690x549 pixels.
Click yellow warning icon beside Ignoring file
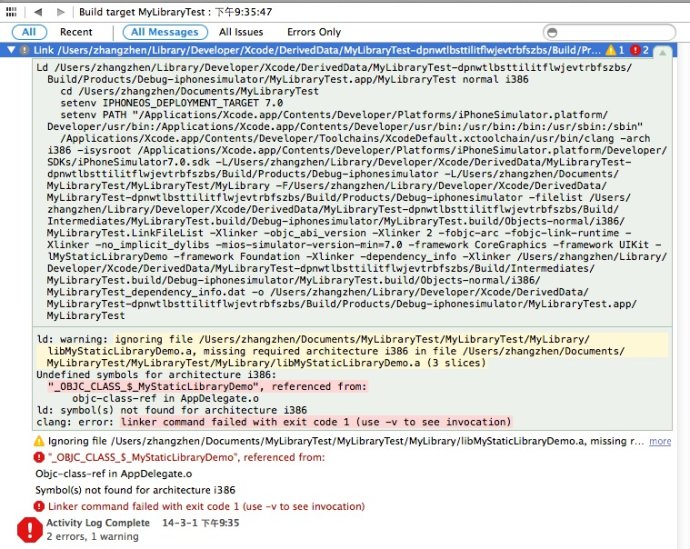click(39, 441)
